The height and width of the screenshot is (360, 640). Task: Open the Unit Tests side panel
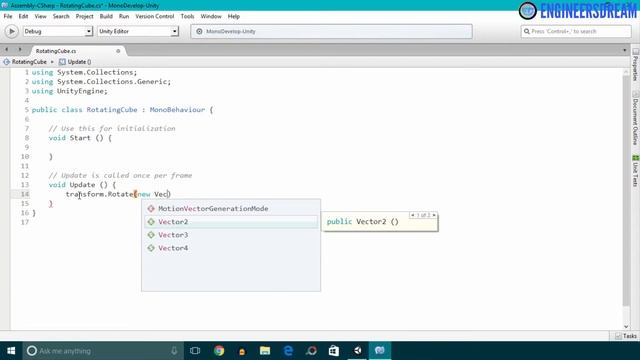[635, 171]
